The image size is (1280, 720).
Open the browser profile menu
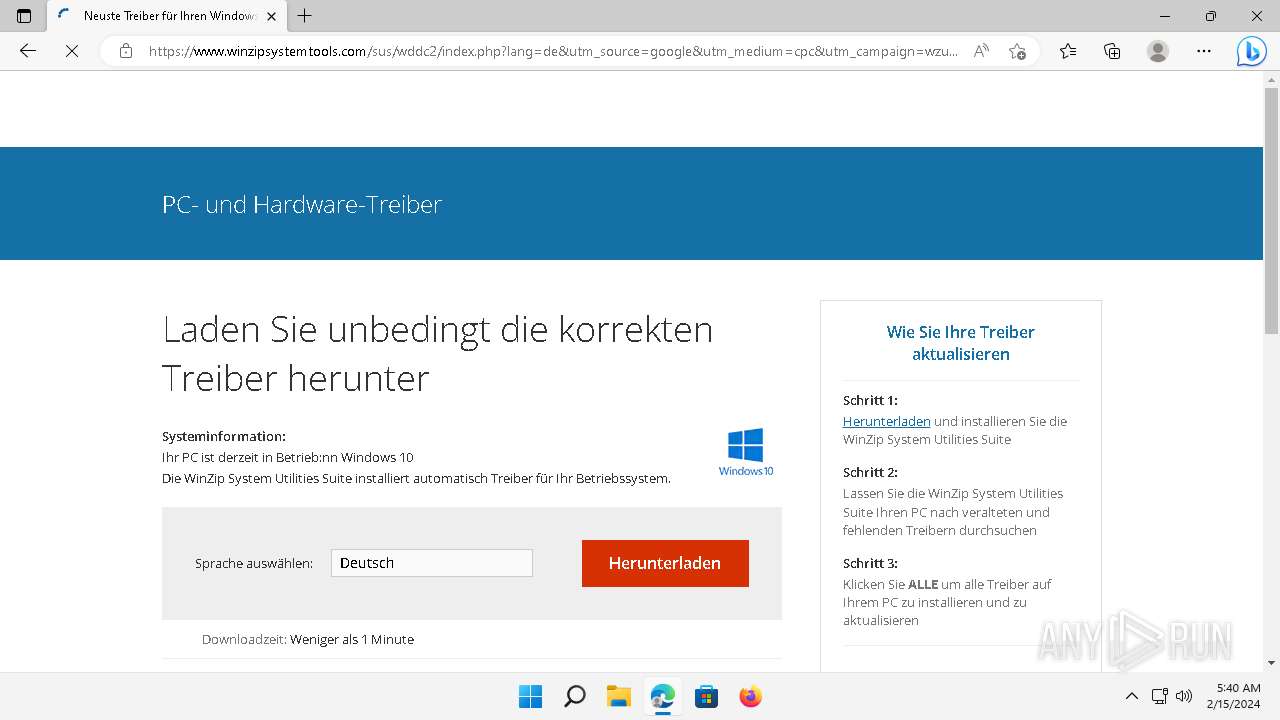coord(1158,51)
